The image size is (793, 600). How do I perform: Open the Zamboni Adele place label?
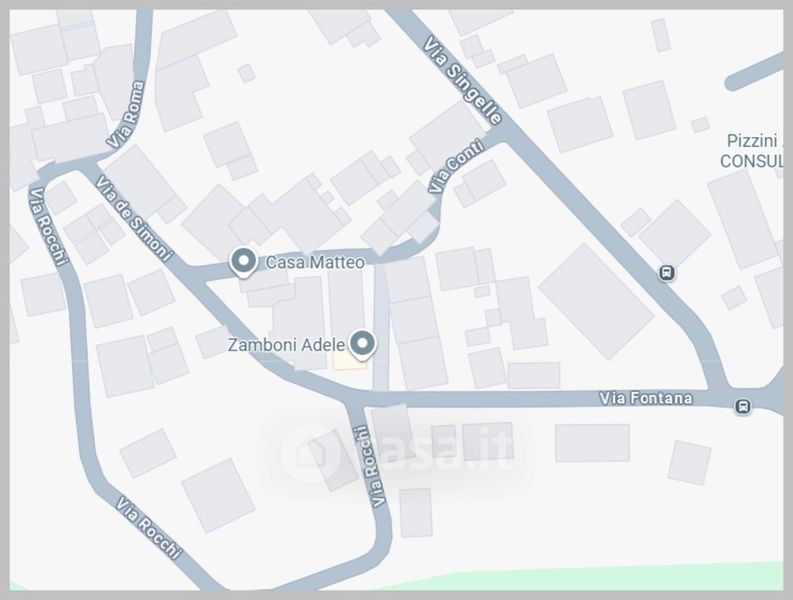pyautogui.click(x=286, y=345)
